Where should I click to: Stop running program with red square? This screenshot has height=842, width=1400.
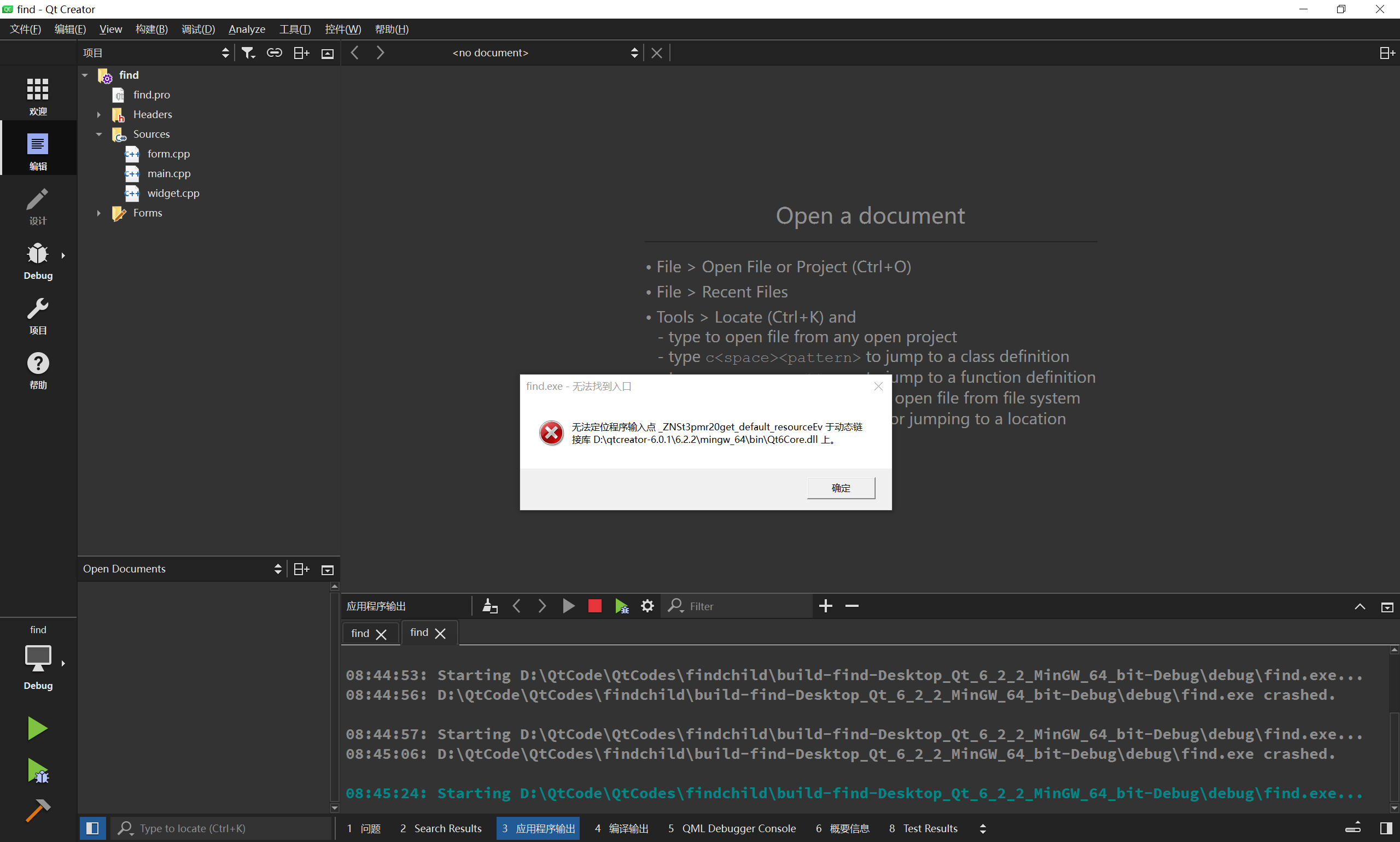594,606
